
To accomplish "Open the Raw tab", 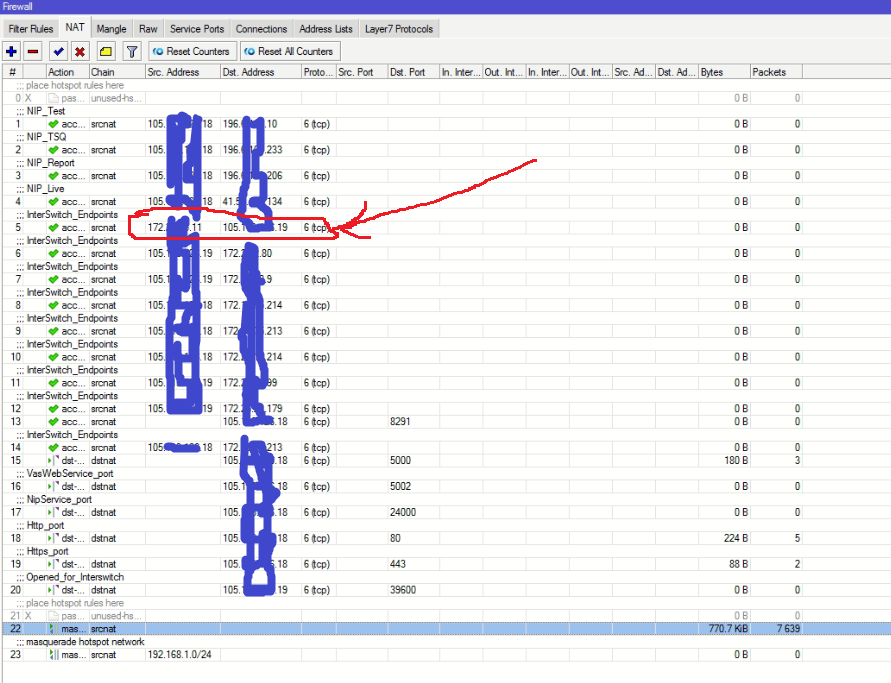I will (148, 29).
